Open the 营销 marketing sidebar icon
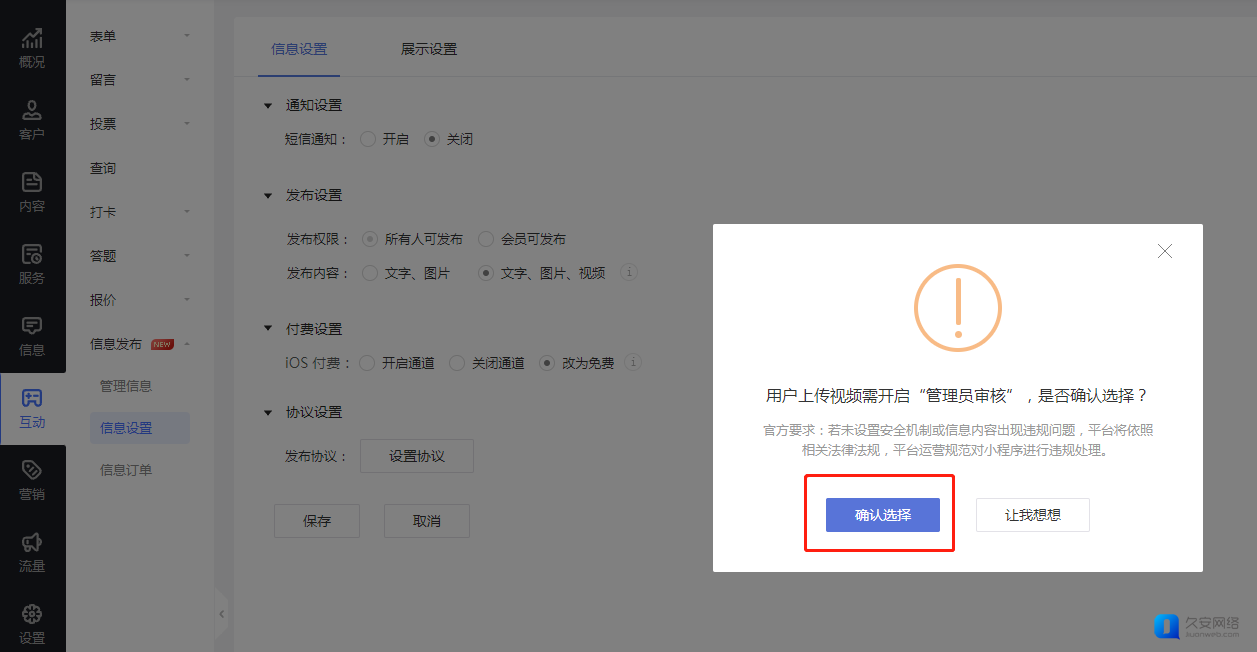The width and height of the screenshot is (1257, 652). 32,480
